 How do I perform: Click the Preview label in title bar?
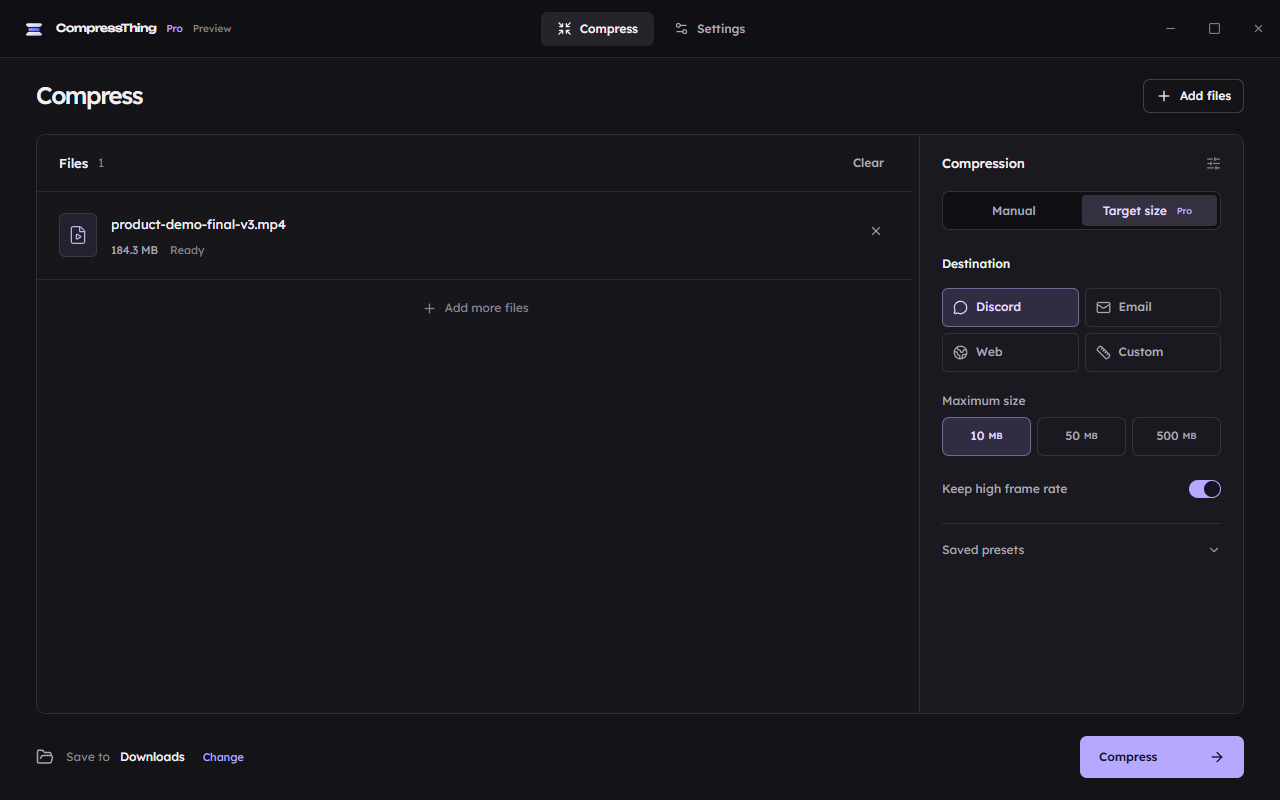[x=212, y=29]
